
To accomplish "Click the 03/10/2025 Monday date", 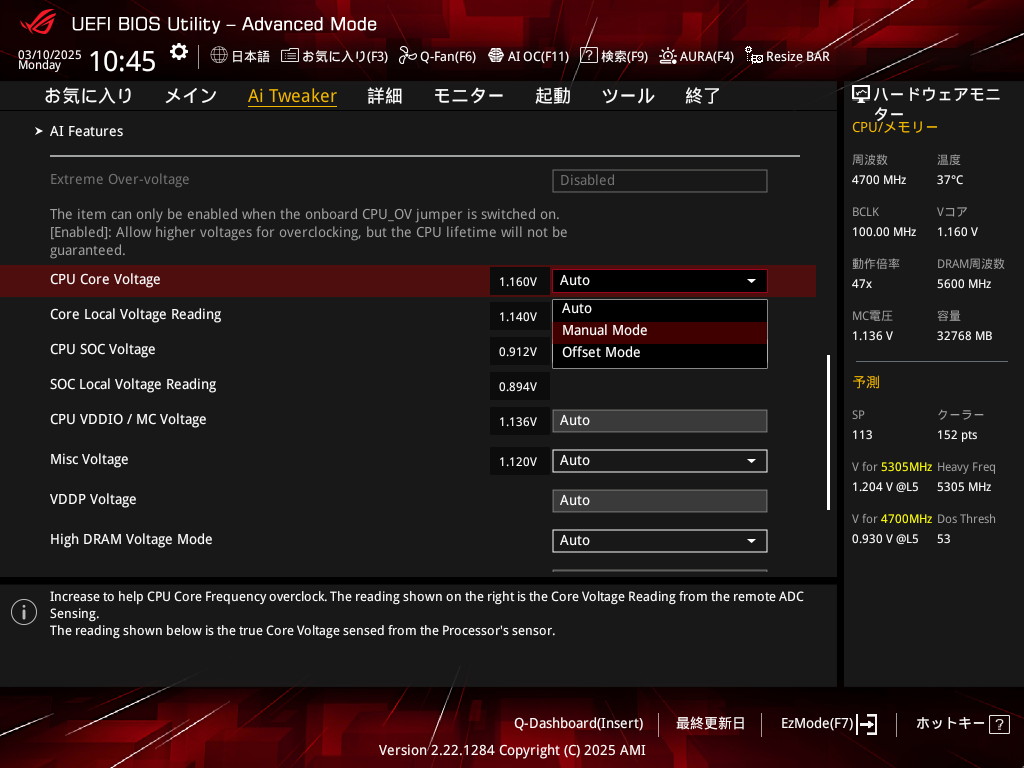I will coord(50,59).
